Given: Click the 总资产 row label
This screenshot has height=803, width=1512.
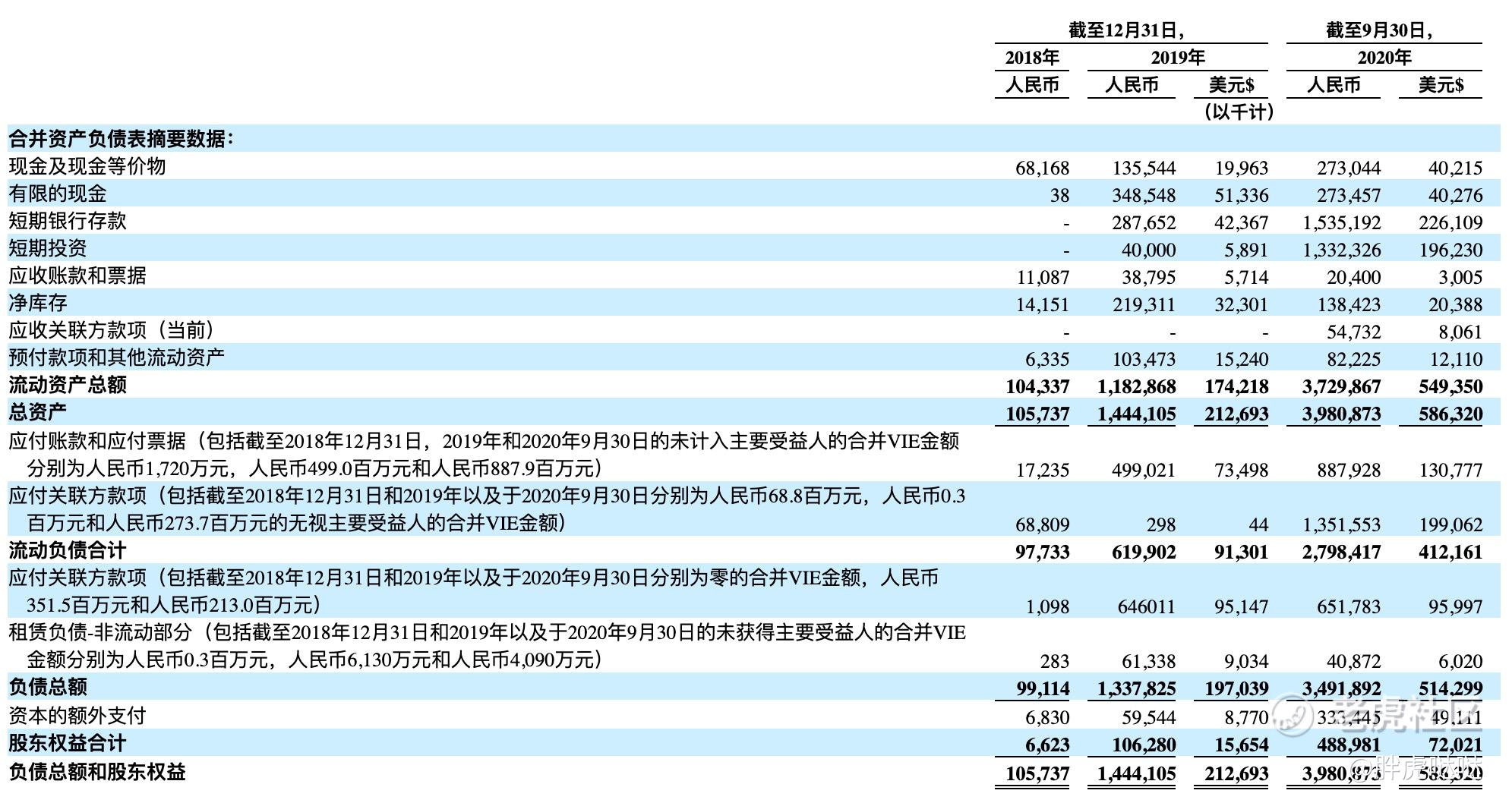Looking at the screenshot, I should (x=38, y=412).
